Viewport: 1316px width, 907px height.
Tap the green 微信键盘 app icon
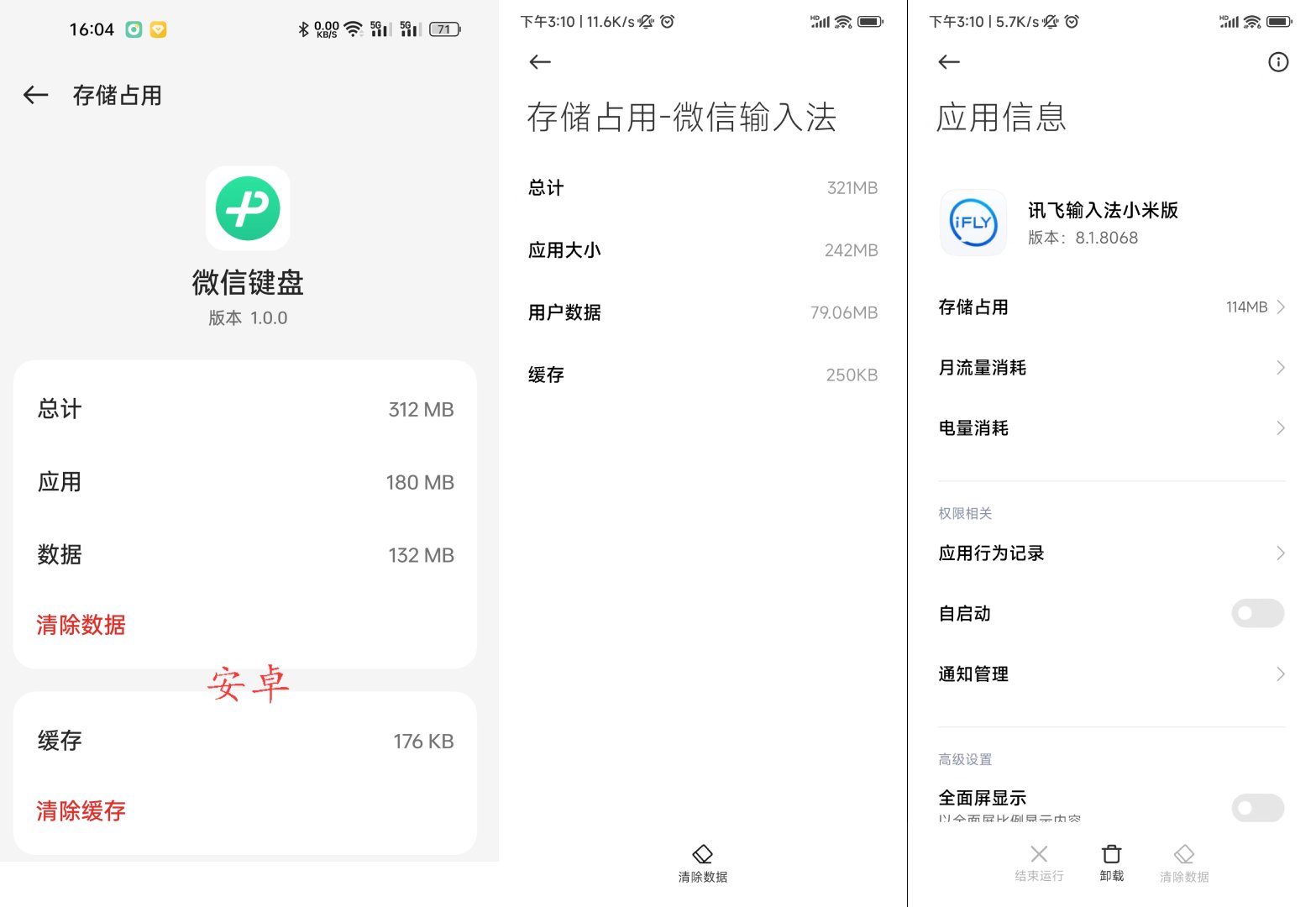tap(248, 208)
